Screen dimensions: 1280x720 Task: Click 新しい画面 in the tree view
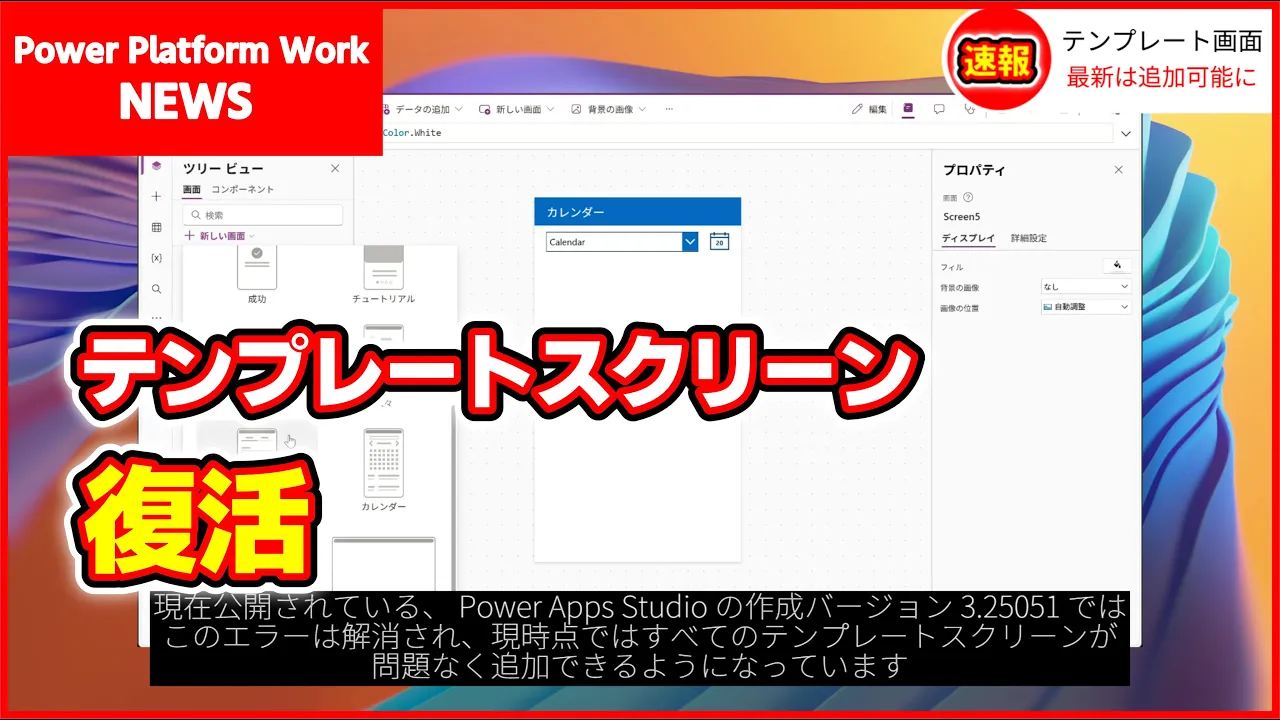coord(219,236)
